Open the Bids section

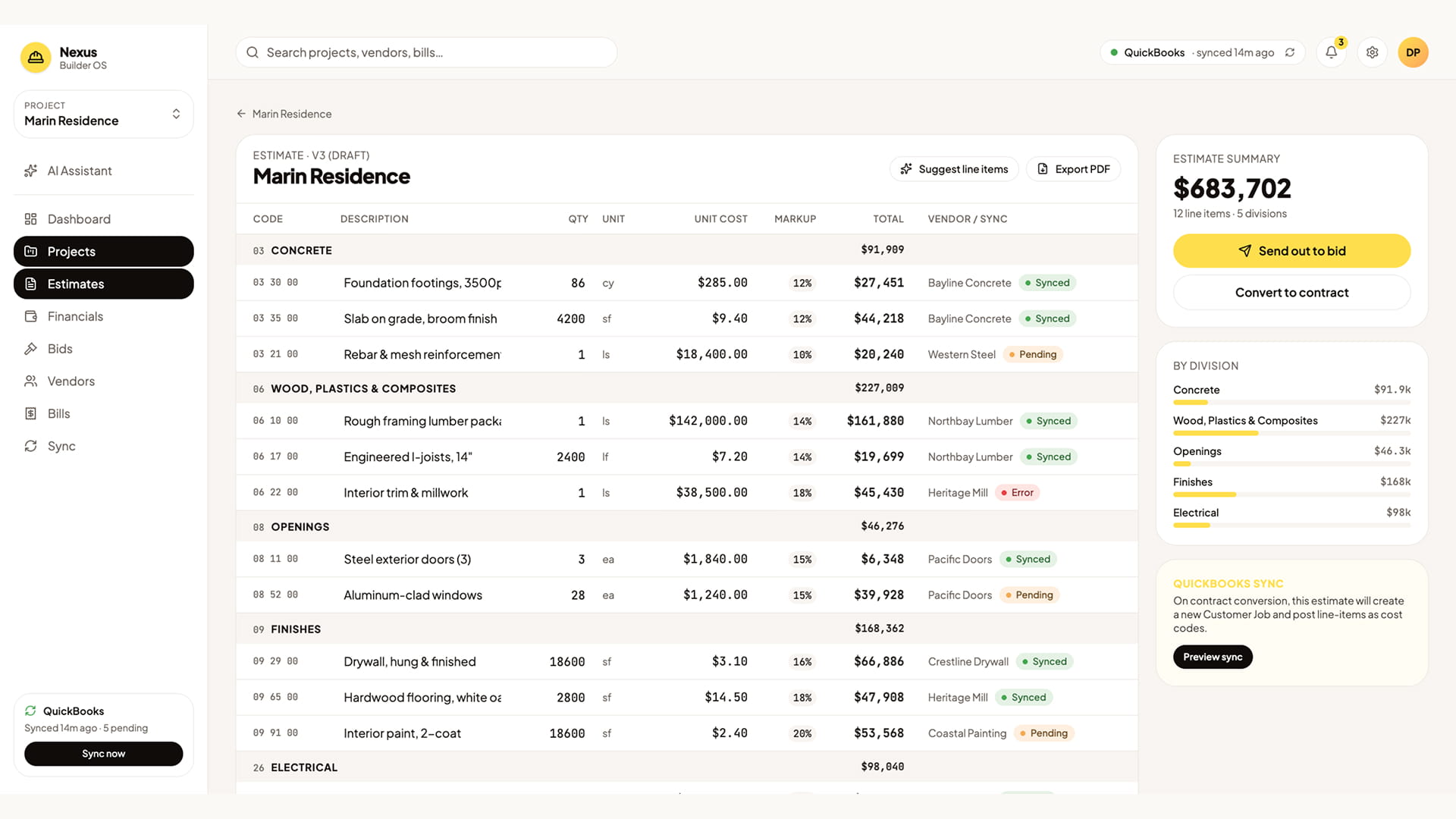coord(104,349)
